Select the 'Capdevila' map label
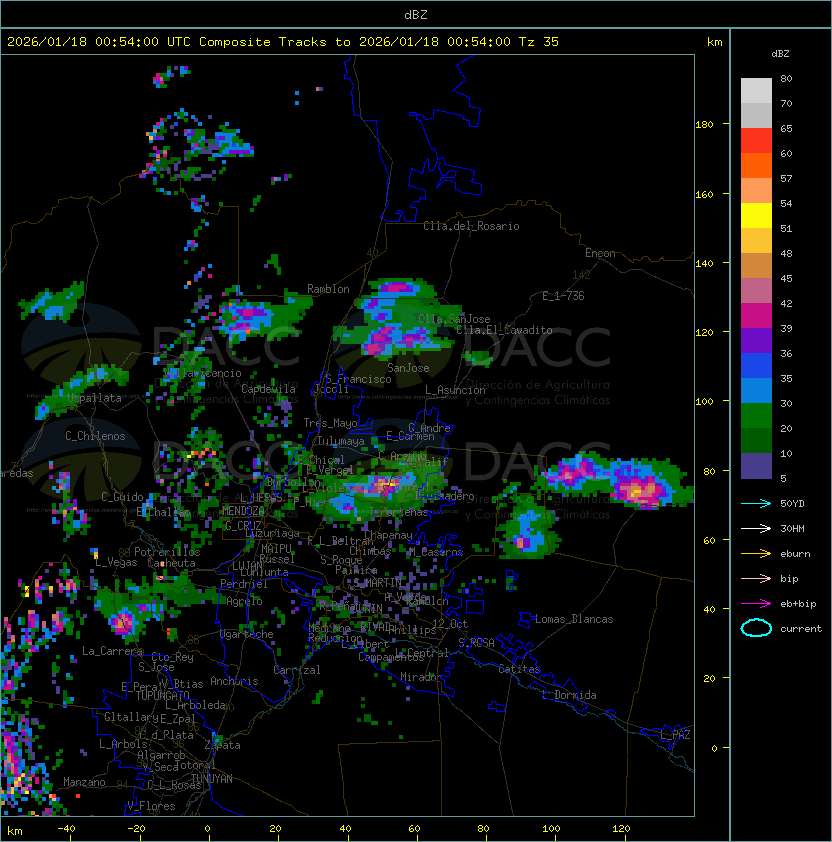The image size is (832, 842). (x=269, y=389)
